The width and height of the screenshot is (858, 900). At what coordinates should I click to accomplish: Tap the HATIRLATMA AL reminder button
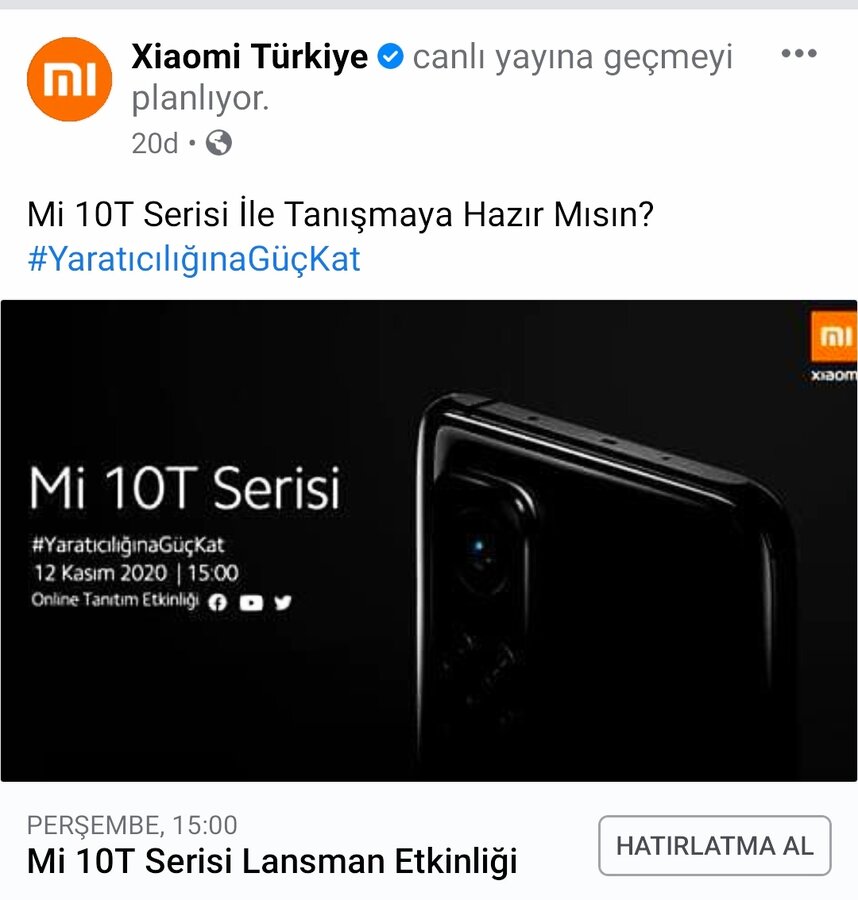click(x=715, y=845)
